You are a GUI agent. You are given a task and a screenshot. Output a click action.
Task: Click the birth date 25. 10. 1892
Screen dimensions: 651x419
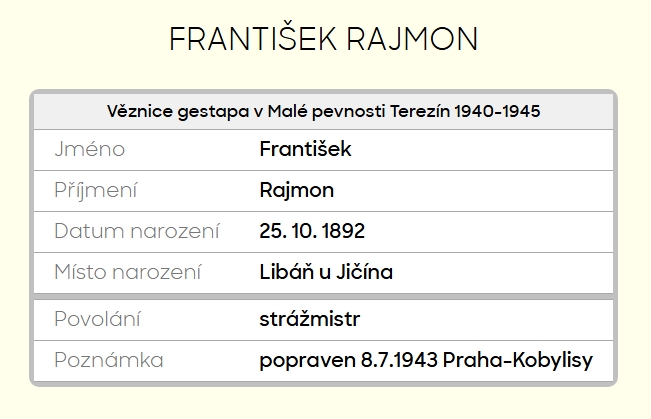[x=312, y=232]
